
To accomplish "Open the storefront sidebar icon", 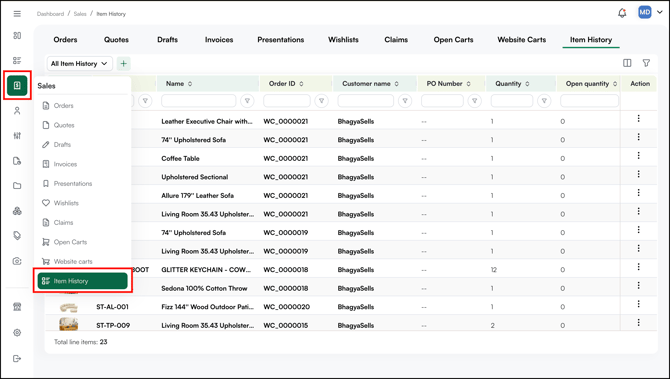I will tap(17, 307).
